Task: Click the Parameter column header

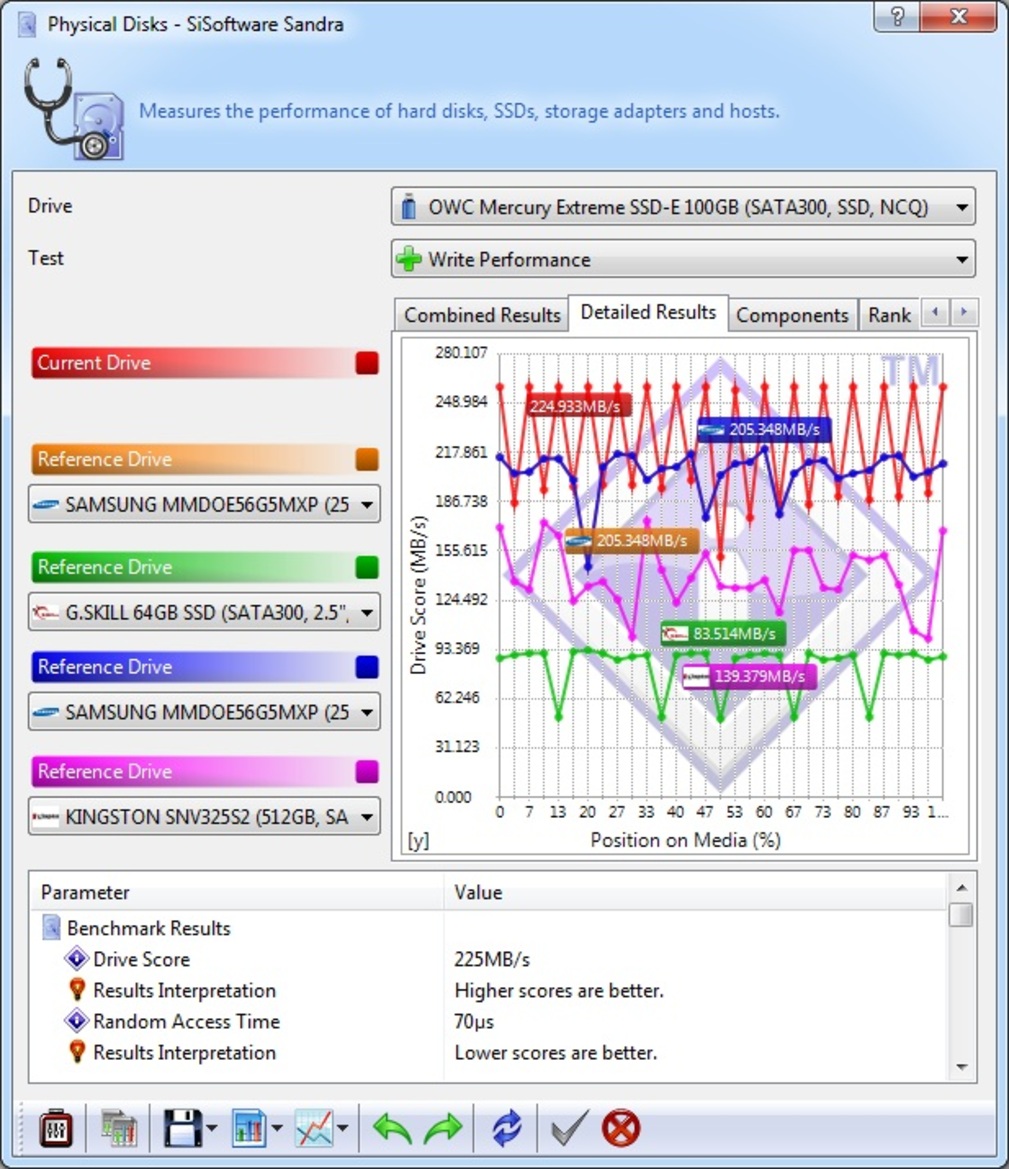Action: pos(236,892)
